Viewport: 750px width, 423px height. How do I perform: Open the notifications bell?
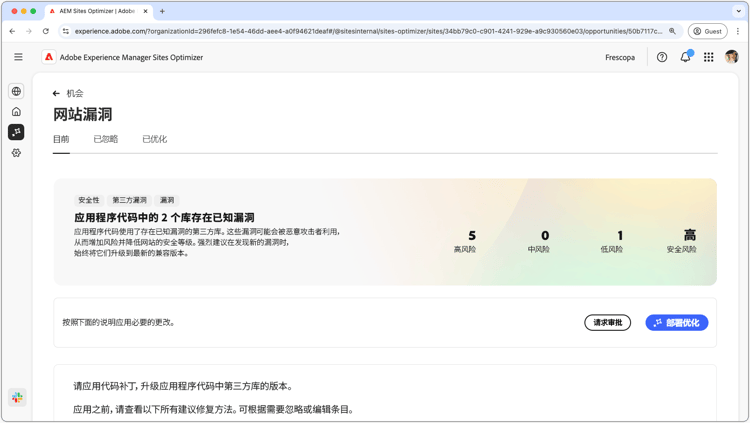(x=685, y=57)
